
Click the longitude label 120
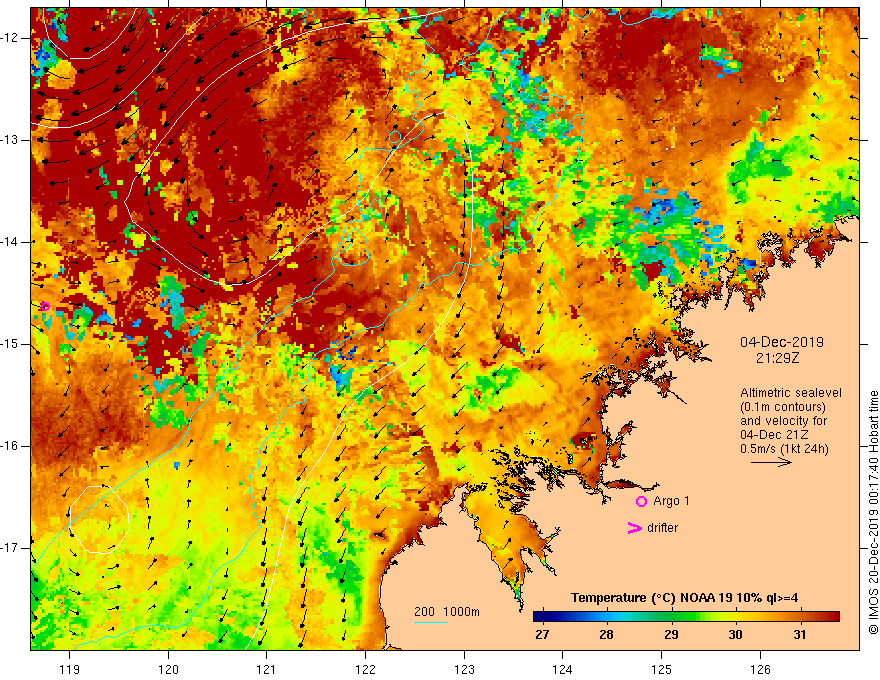click(168, 669)
